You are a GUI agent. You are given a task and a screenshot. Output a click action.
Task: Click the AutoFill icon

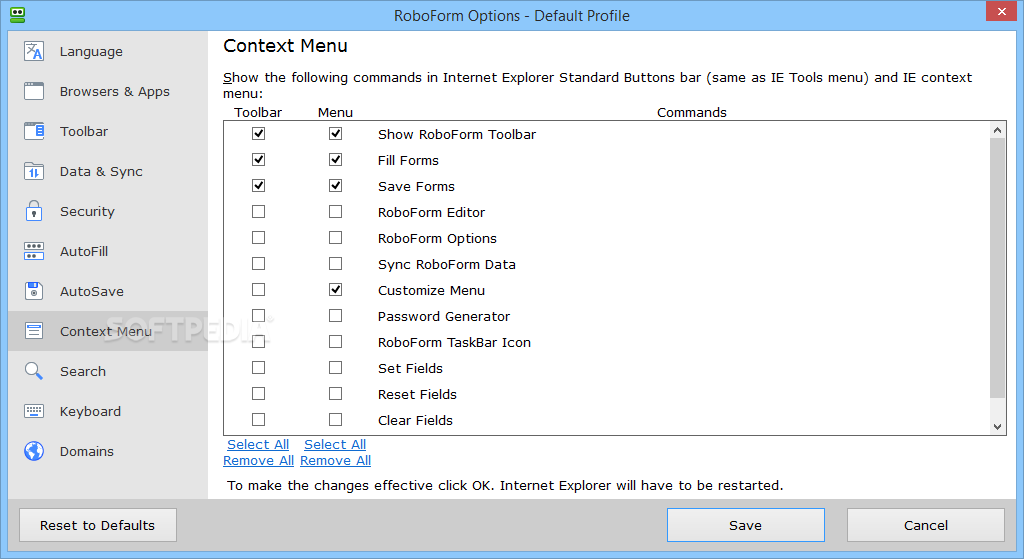(x=34, y=251)
